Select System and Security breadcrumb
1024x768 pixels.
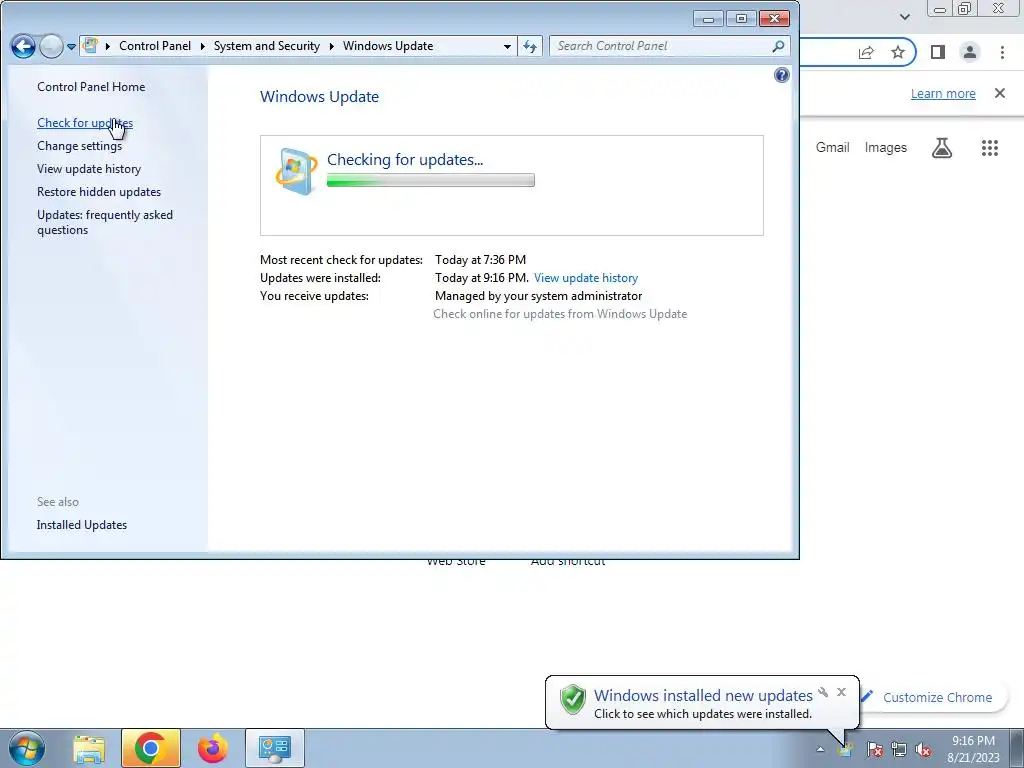click(x=266, y=46)
